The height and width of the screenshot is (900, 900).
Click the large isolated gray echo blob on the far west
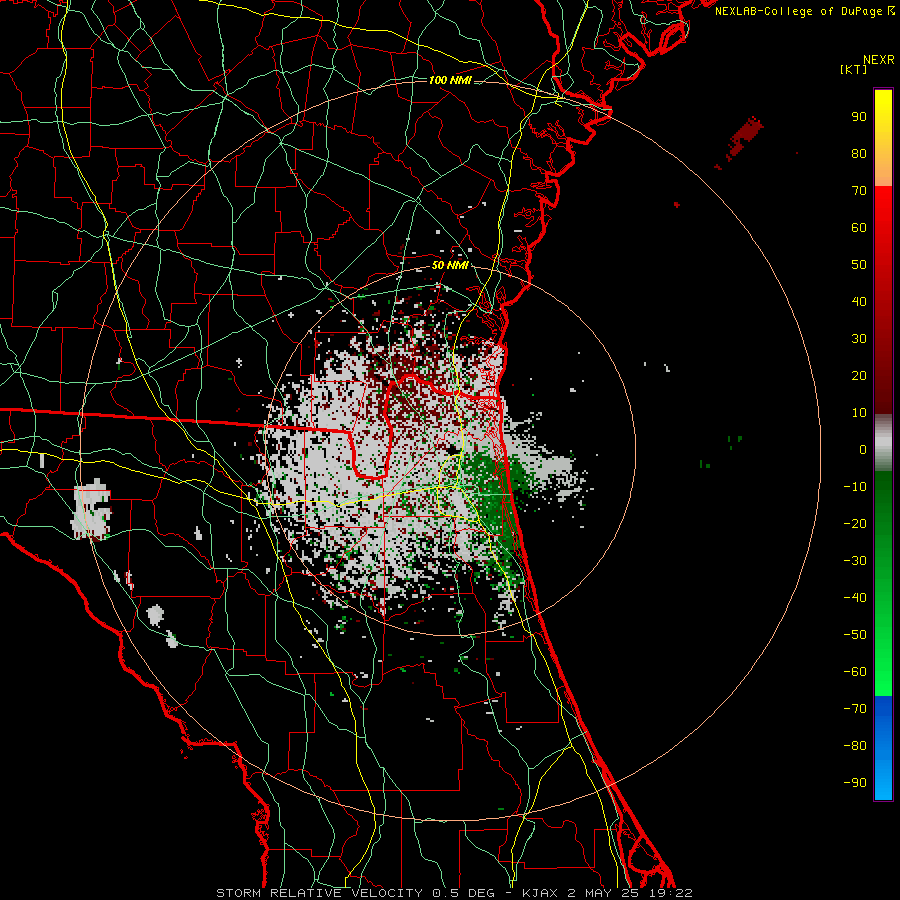[x=91, y=510]
